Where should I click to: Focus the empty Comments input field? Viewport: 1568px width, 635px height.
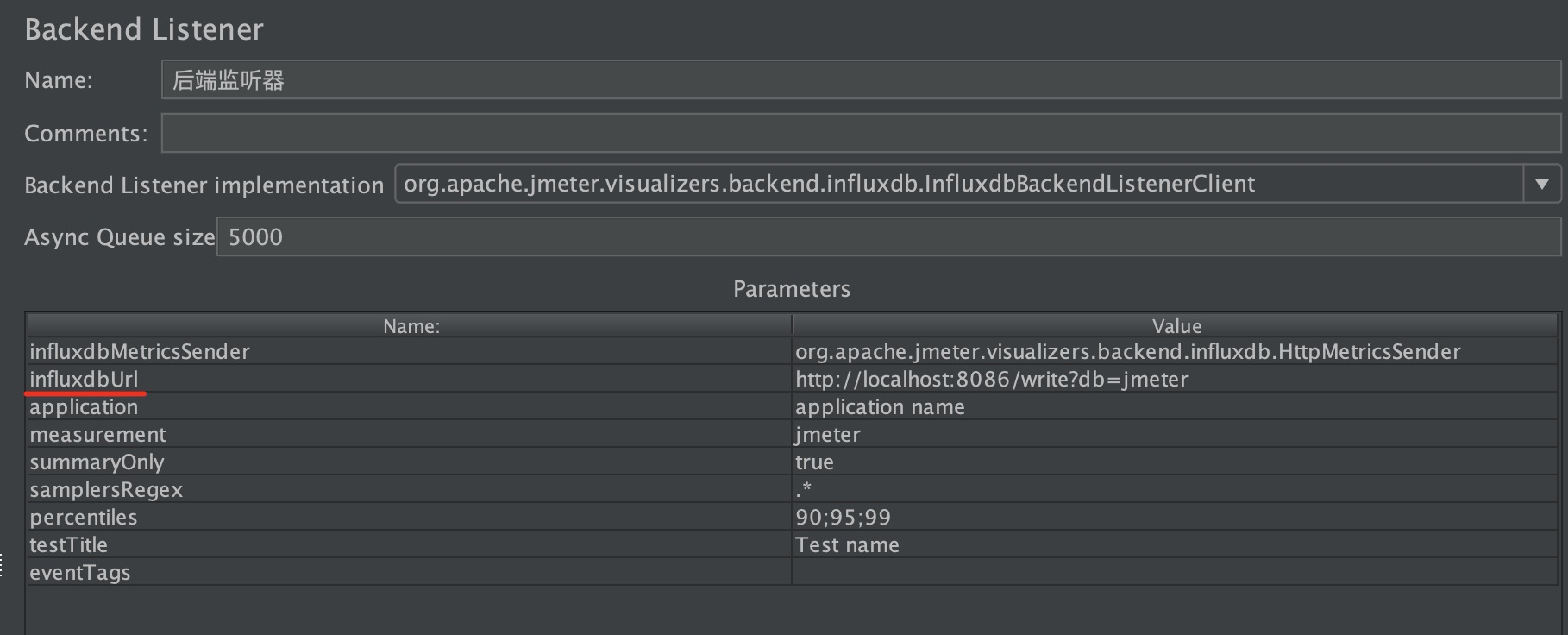(861, 133)
